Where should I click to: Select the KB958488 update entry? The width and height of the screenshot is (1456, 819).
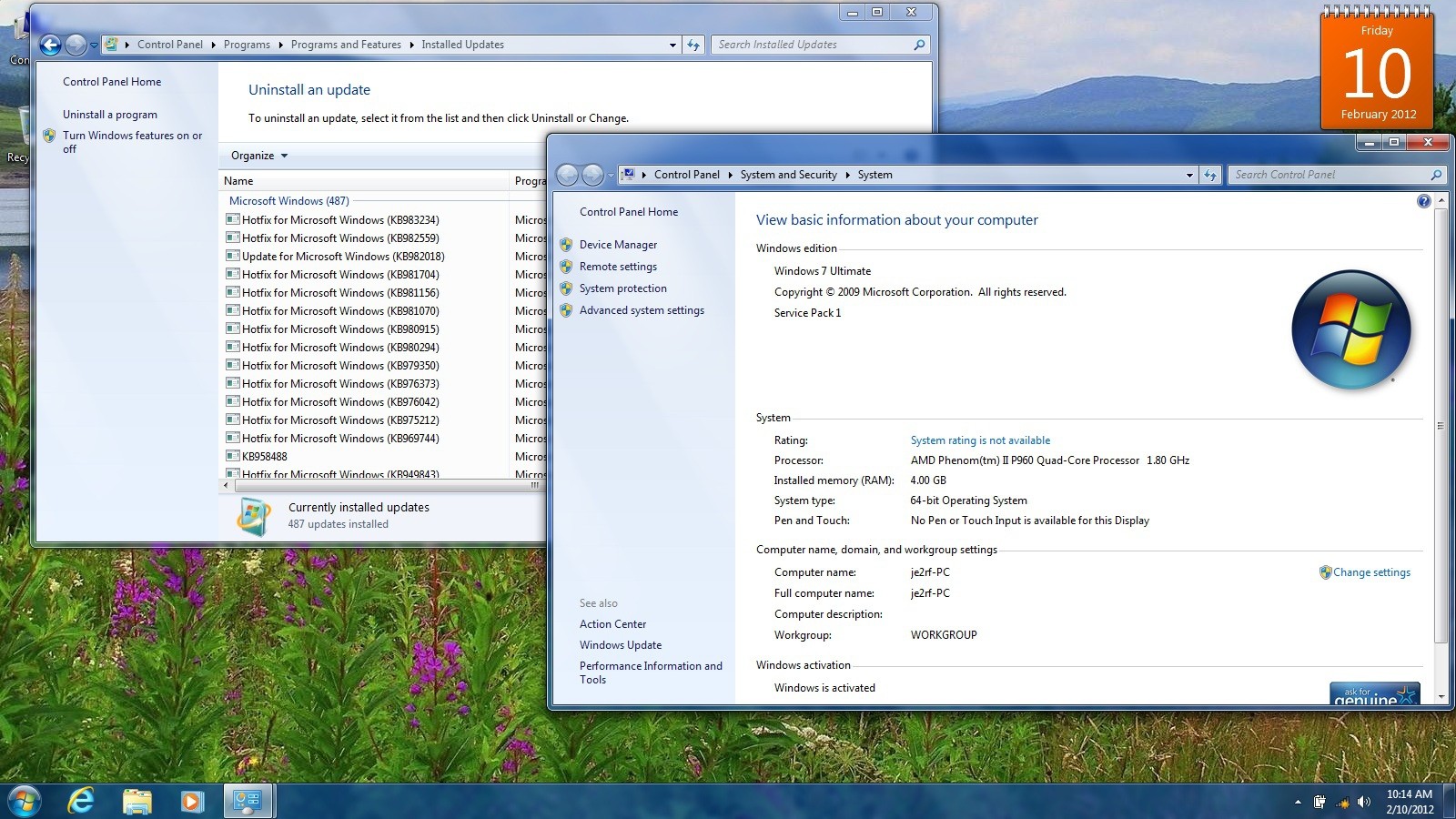264,457
